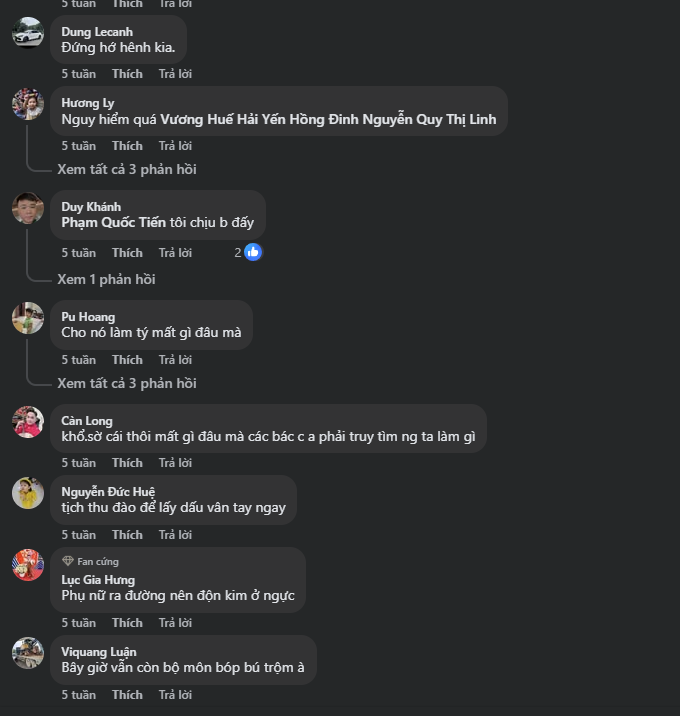680x716 pixels.
Task: Click the Fan cứng diamond badge icon
Action: coord(68,561)
